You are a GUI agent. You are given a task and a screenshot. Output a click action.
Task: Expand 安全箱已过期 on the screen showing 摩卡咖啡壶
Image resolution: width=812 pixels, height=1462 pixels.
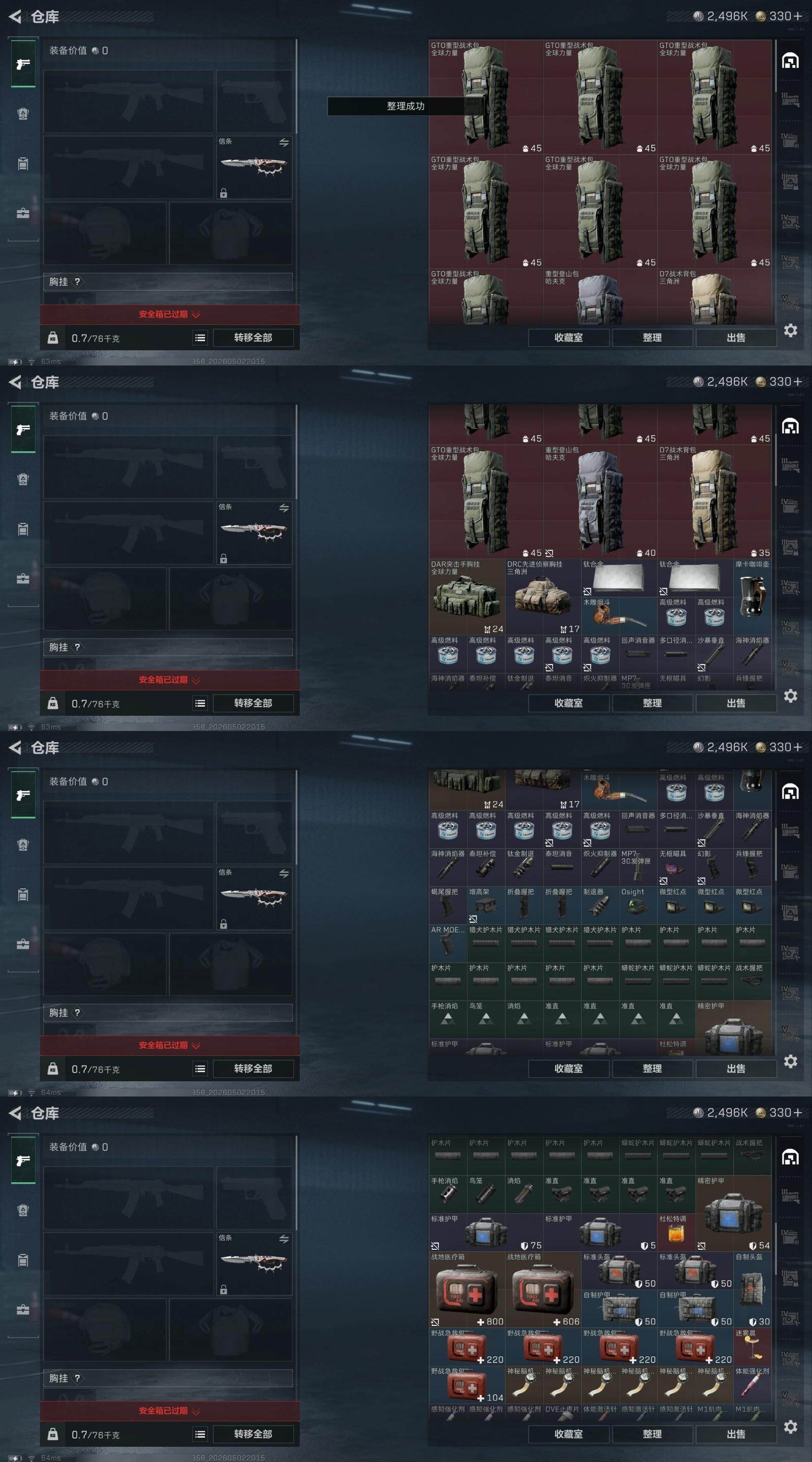pos(169,680)
